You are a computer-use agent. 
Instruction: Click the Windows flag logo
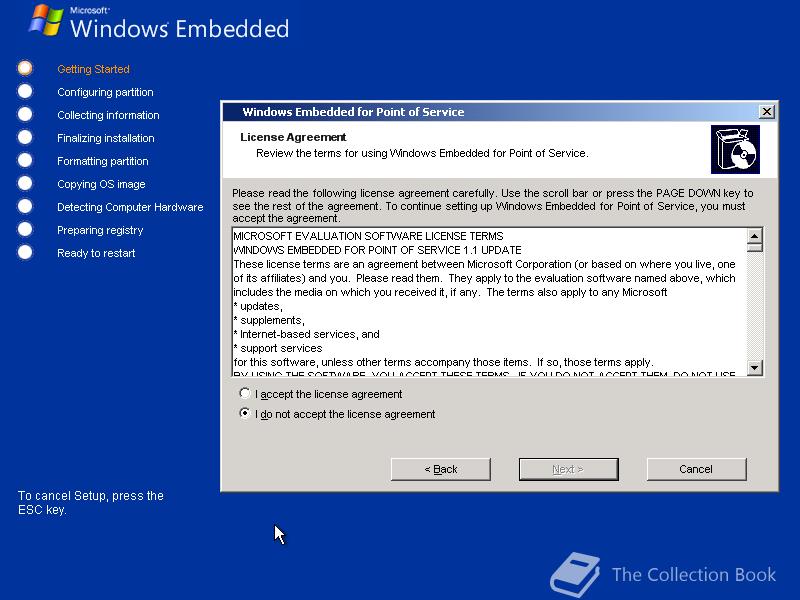coord(46,20)
